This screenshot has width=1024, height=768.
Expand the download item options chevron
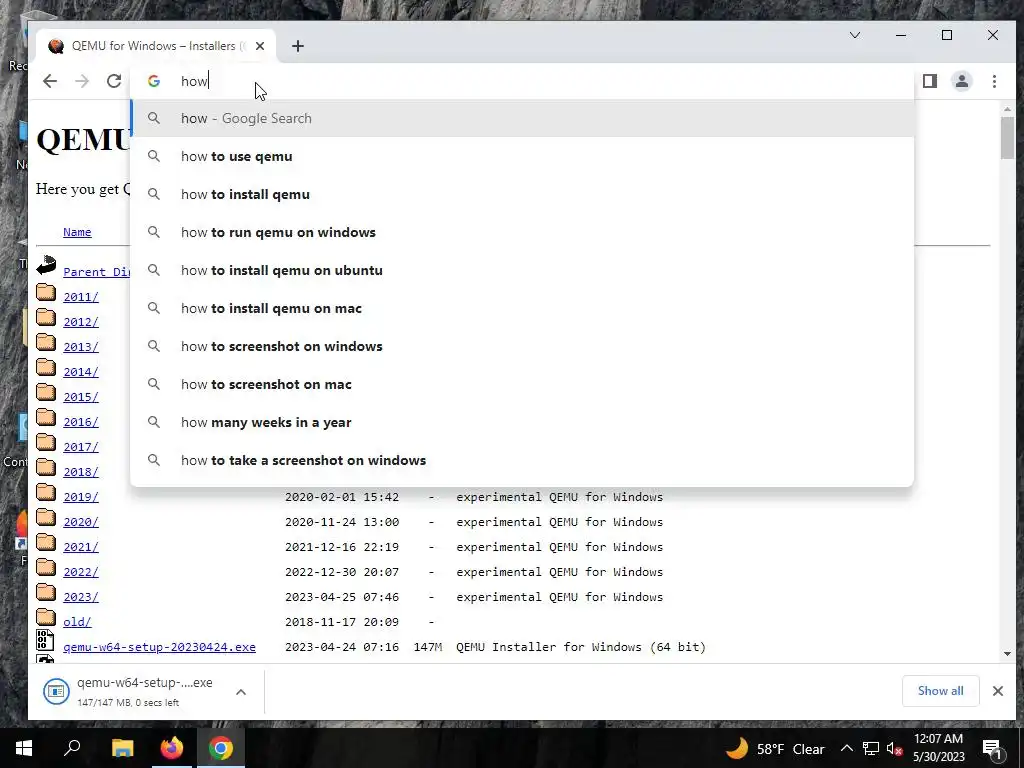(241, 692)
